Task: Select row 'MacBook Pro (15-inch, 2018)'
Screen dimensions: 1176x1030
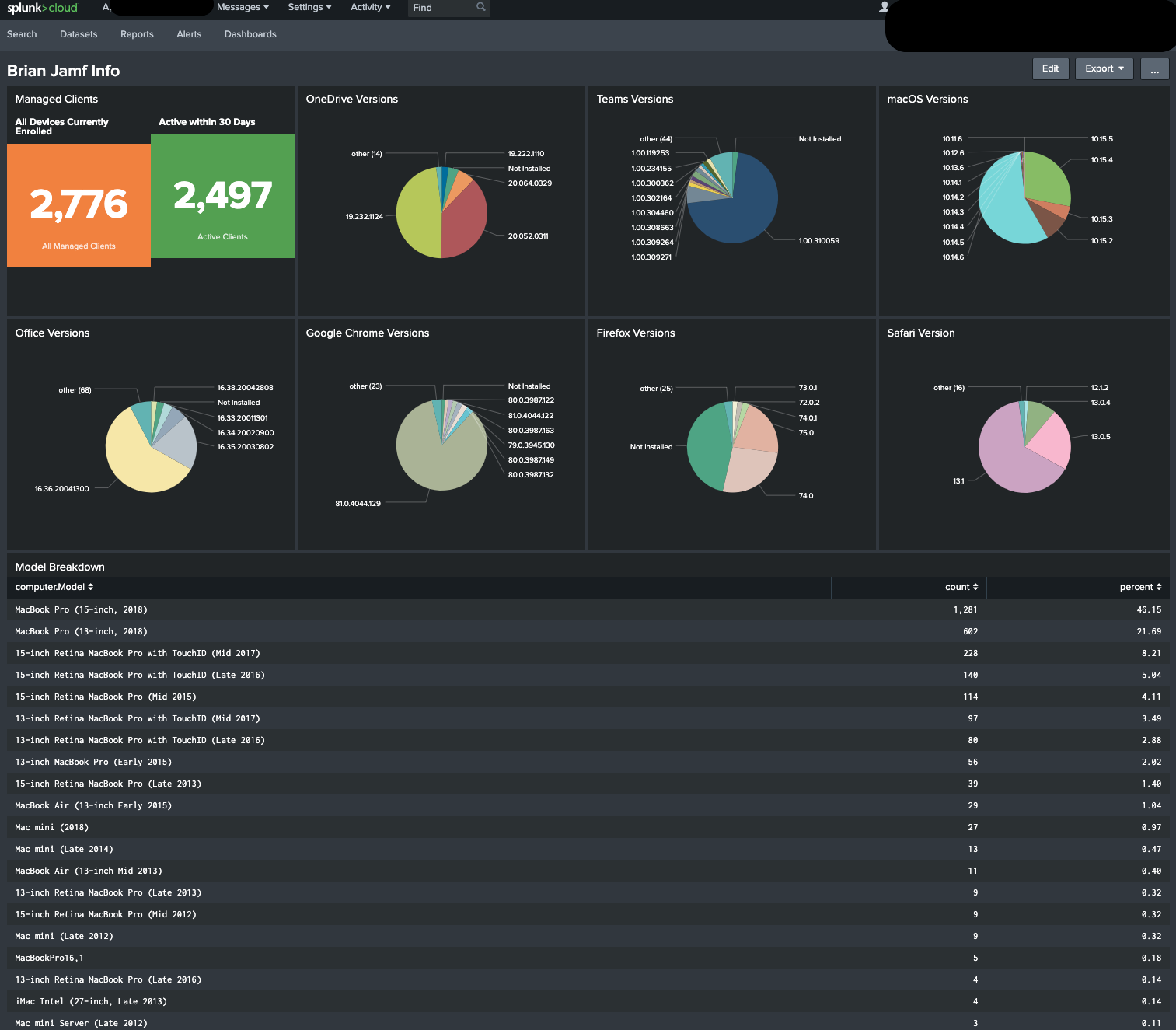Action: tap(588, 609)
